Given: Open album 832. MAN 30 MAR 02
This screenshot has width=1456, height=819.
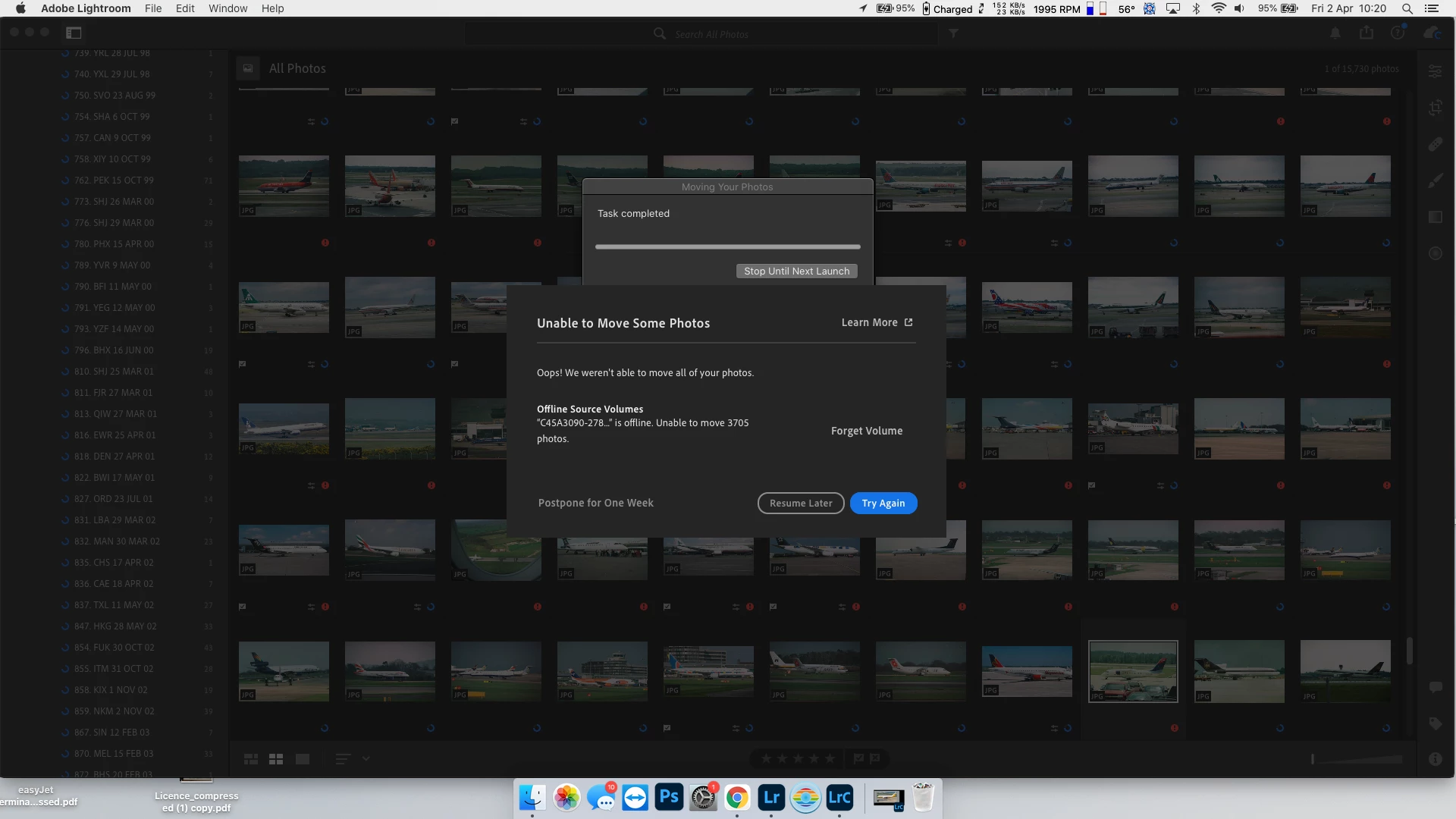Looking at the screenshot, I should click(x=117, y=541).
